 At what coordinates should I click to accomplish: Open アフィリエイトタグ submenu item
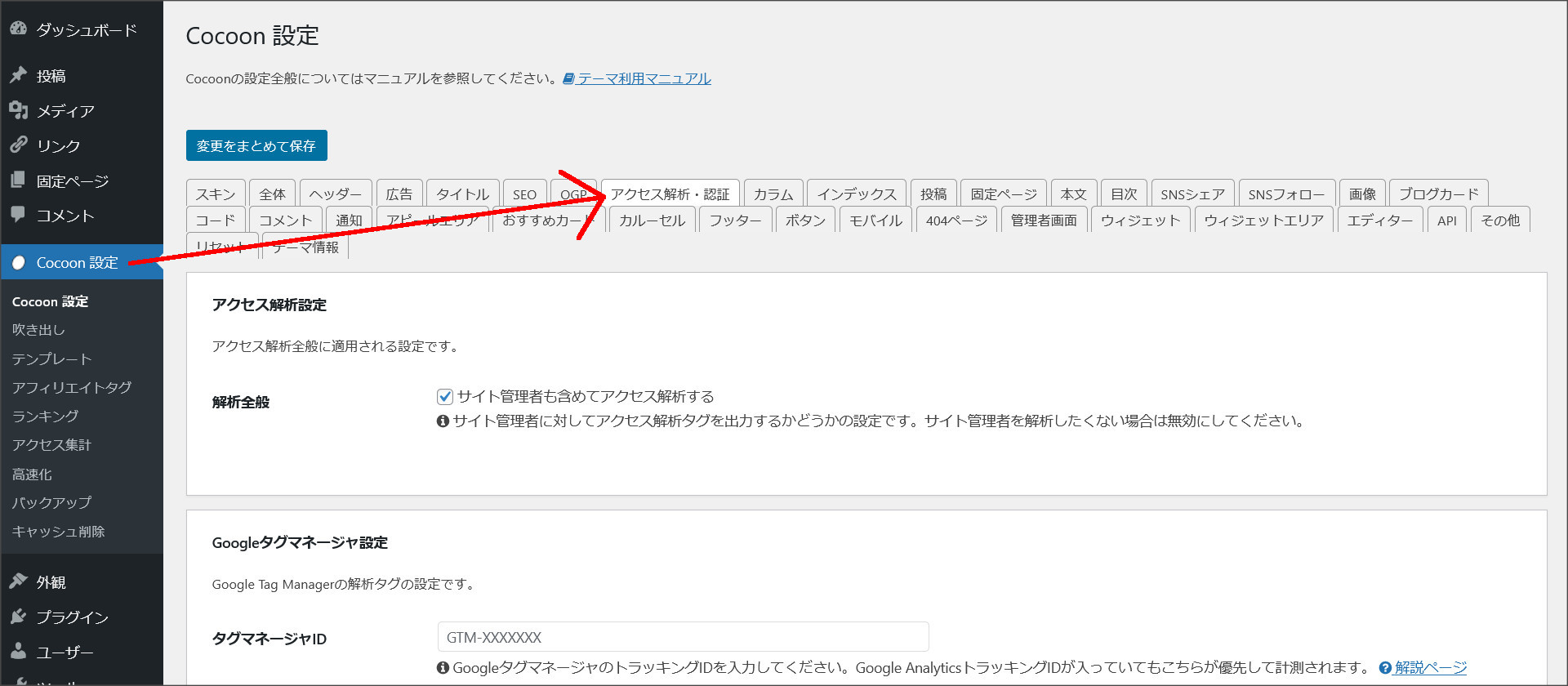point(72,387)
